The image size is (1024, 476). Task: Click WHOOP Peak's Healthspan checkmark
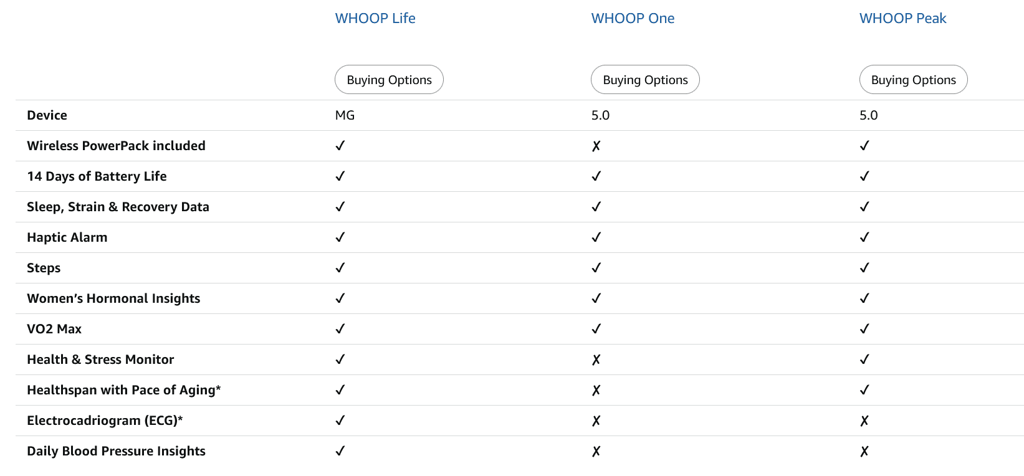click(x=864, y=390)
